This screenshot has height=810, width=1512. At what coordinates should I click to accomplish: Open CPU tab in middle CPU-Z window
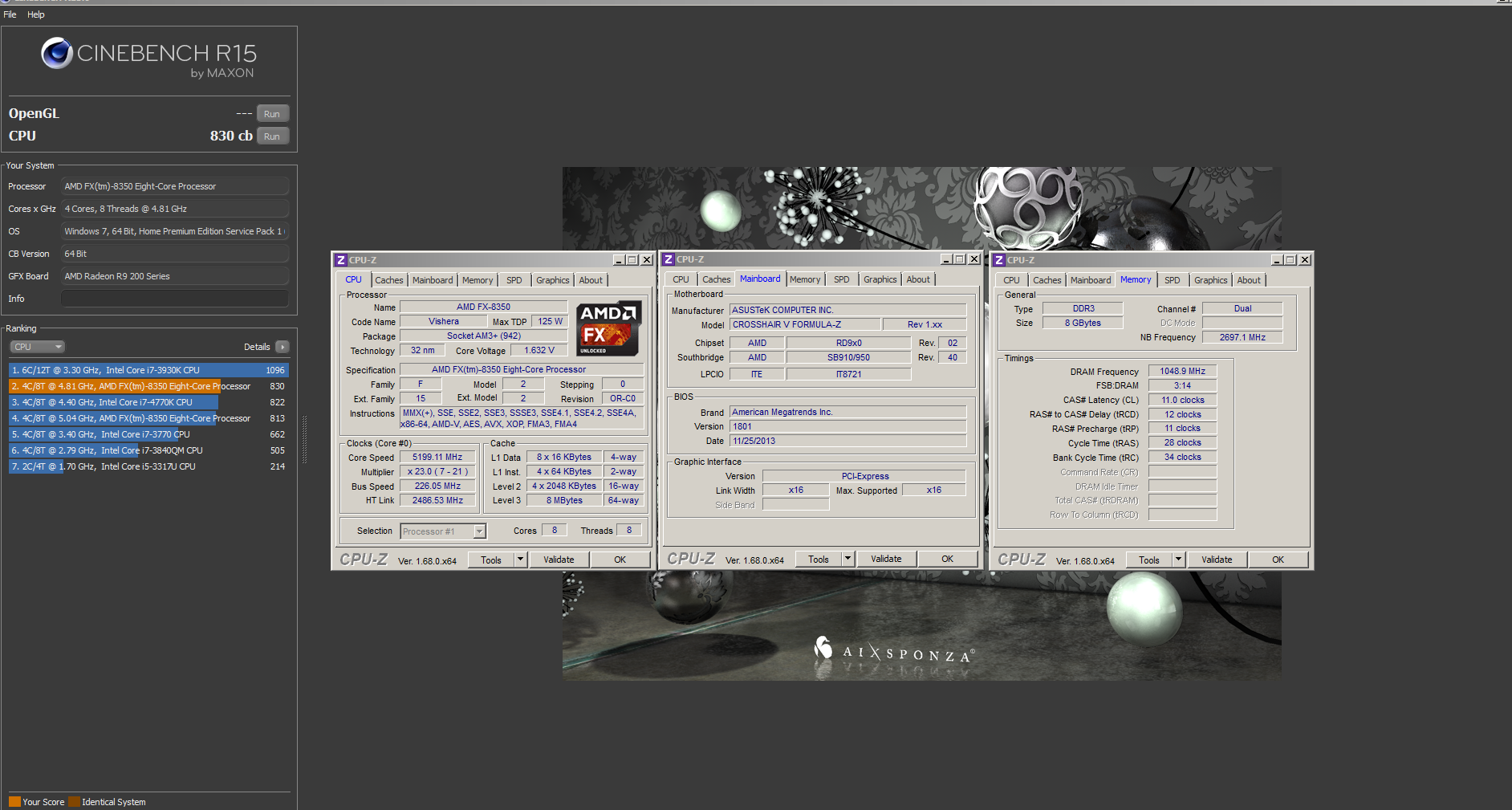pos(681,279)
